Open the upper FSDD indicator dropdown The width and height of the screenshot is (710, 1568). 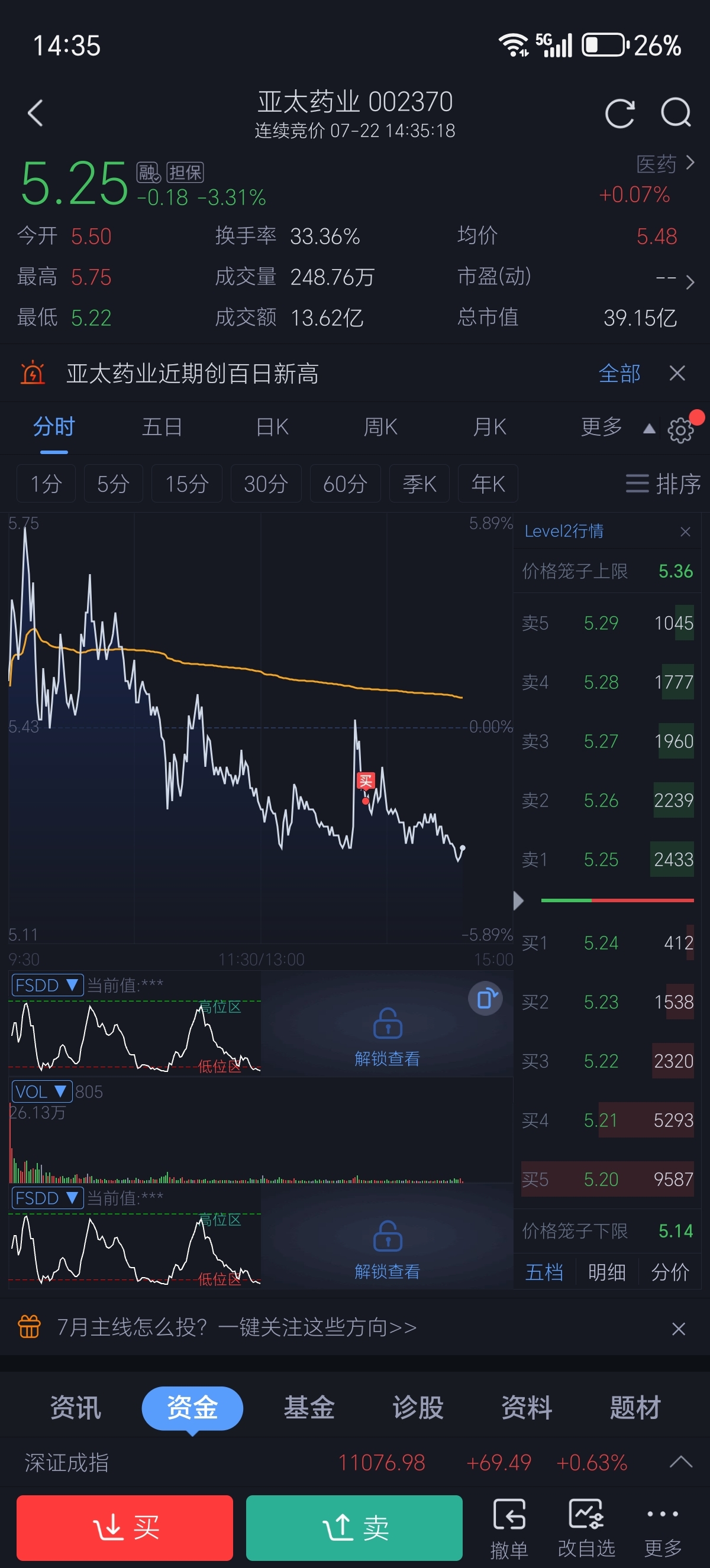point(47,985)
